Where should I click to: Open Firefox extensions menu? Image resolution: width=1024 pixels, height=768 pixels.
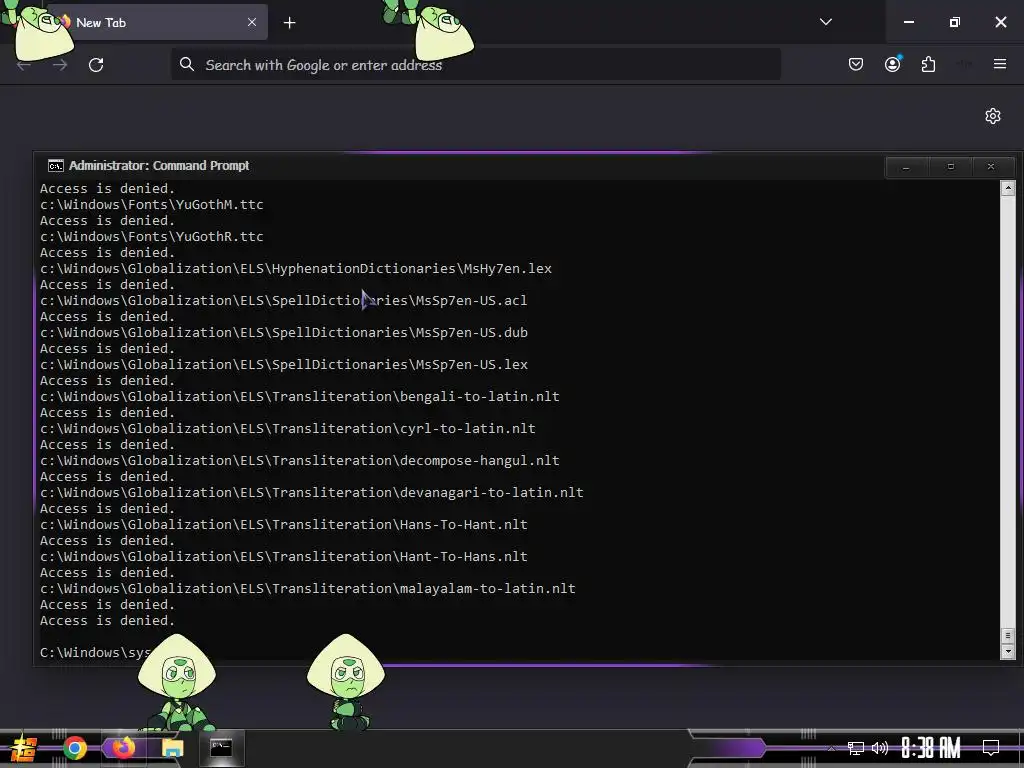(x=928, y=64)
